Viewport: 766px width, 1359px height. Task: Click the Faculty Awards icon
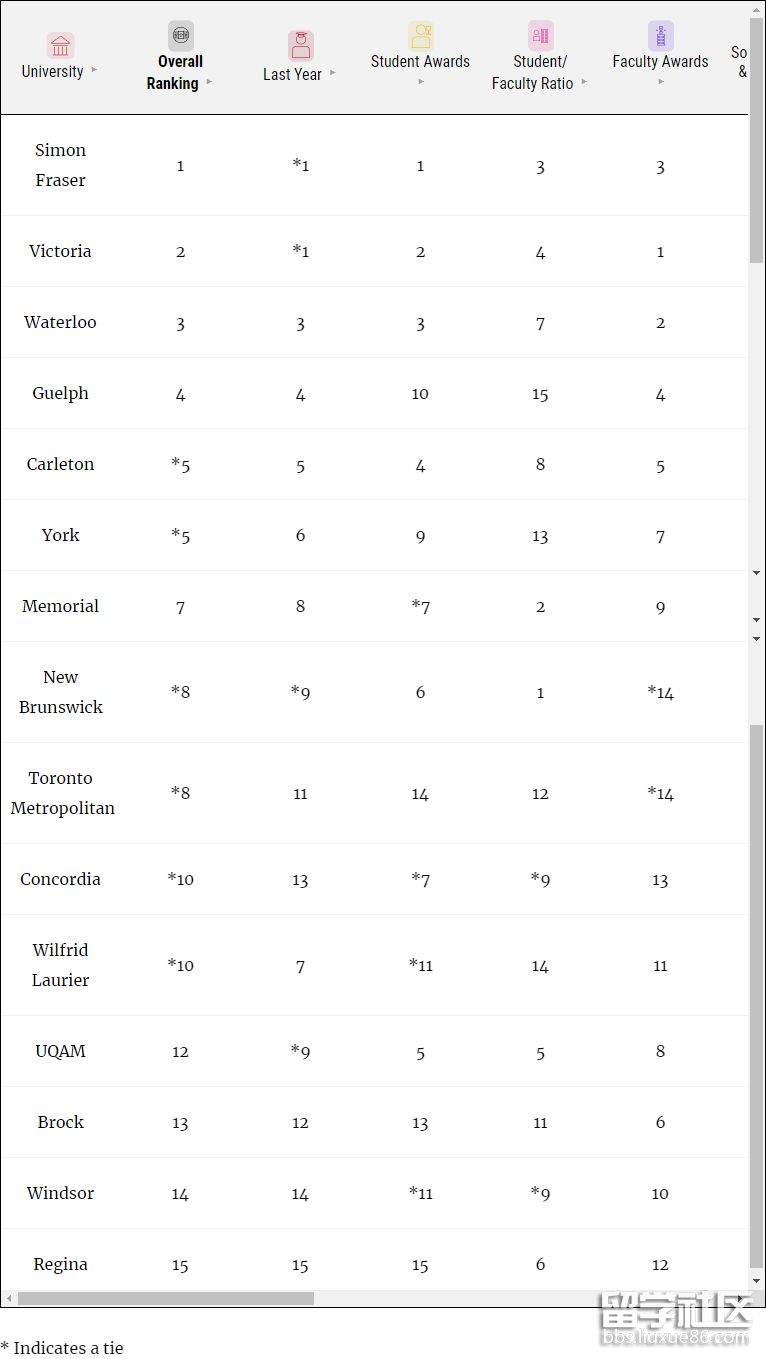tap(661, 35)
